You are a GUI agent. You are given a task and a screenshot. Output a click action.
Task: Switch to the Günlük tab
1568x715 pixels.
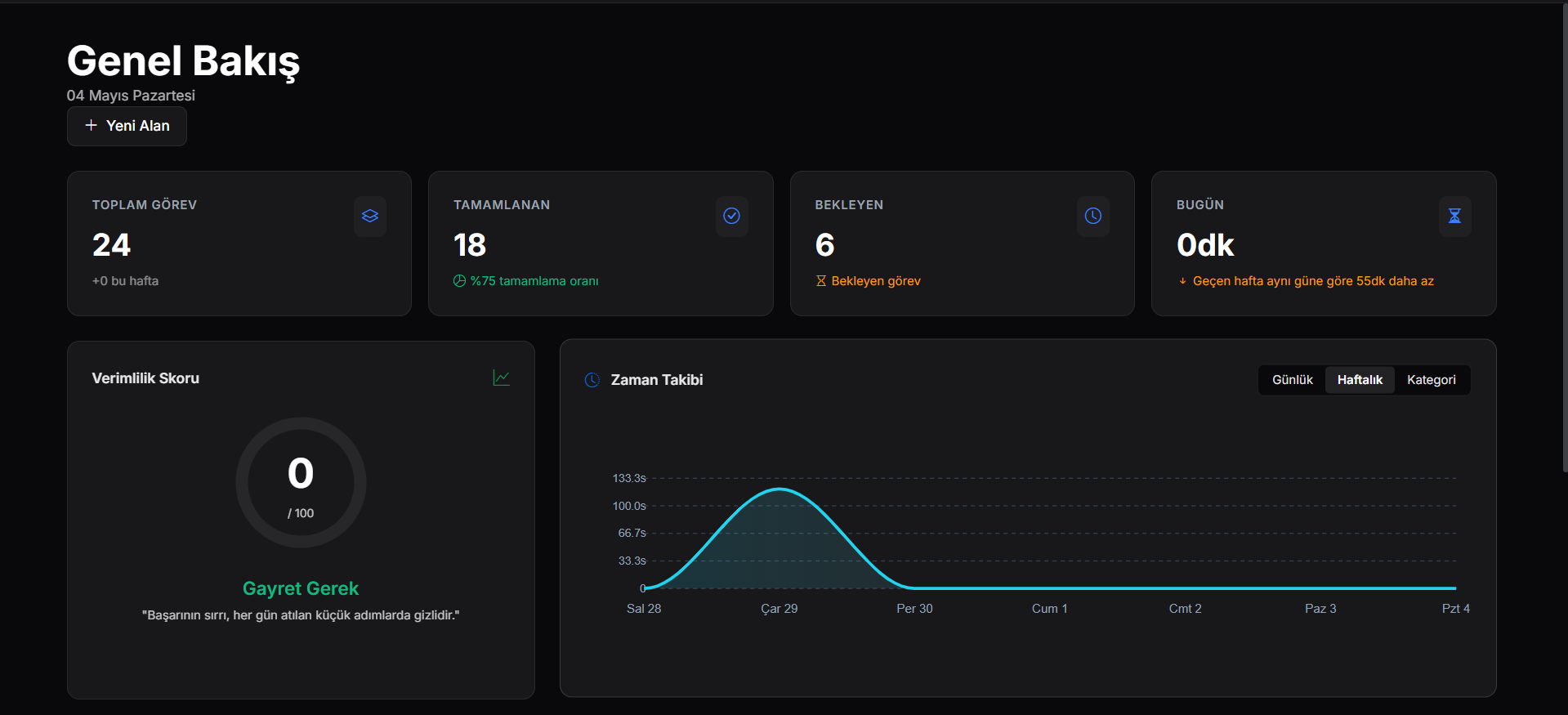coord(1292,380)
